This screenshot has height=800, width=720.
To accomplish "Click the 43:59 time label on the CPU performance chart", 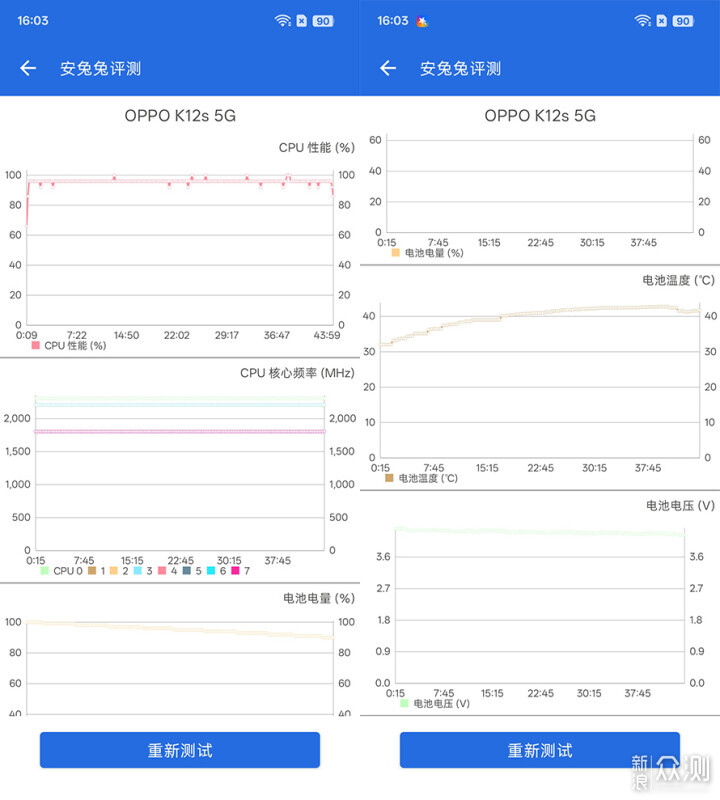I will coord(327,335).
